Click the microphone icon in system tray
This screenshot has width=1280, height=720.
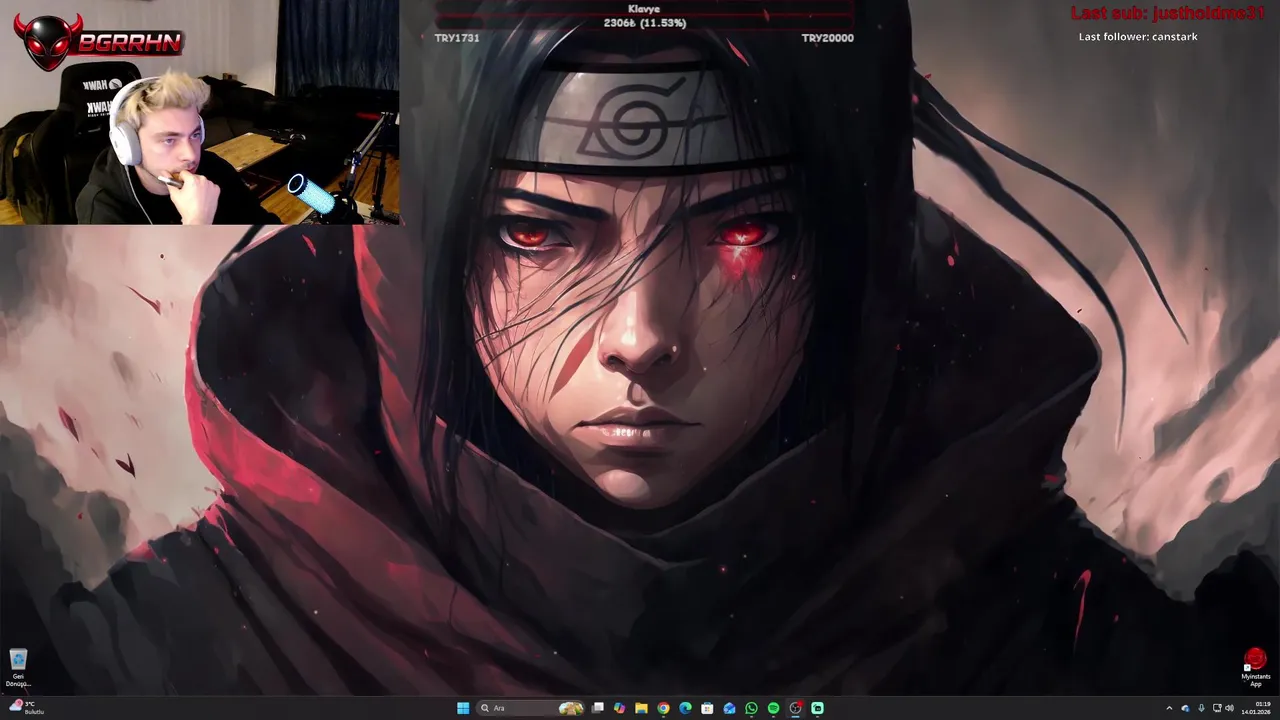coord(1201,708)
